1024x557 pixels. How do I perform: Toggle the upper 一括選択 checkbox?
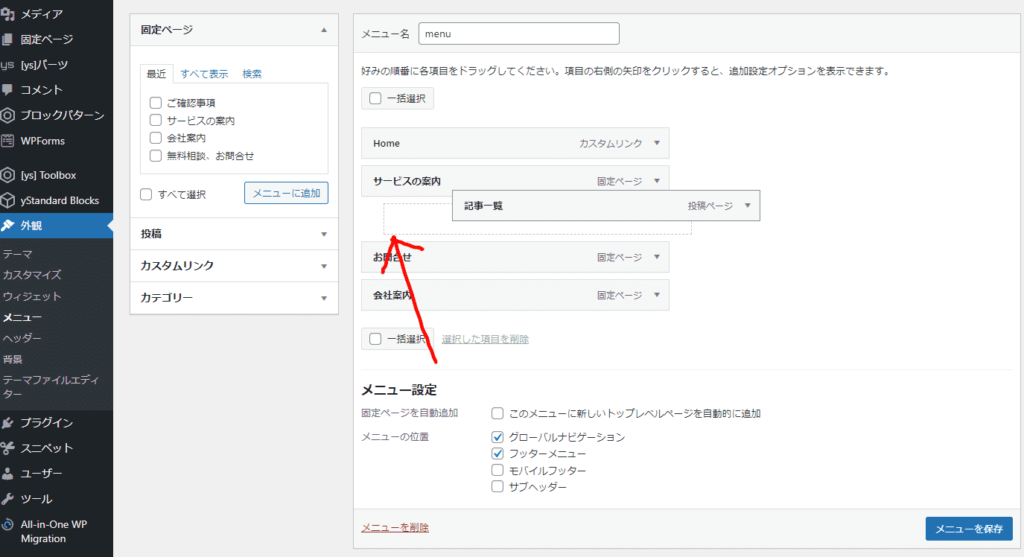point(375,98)
